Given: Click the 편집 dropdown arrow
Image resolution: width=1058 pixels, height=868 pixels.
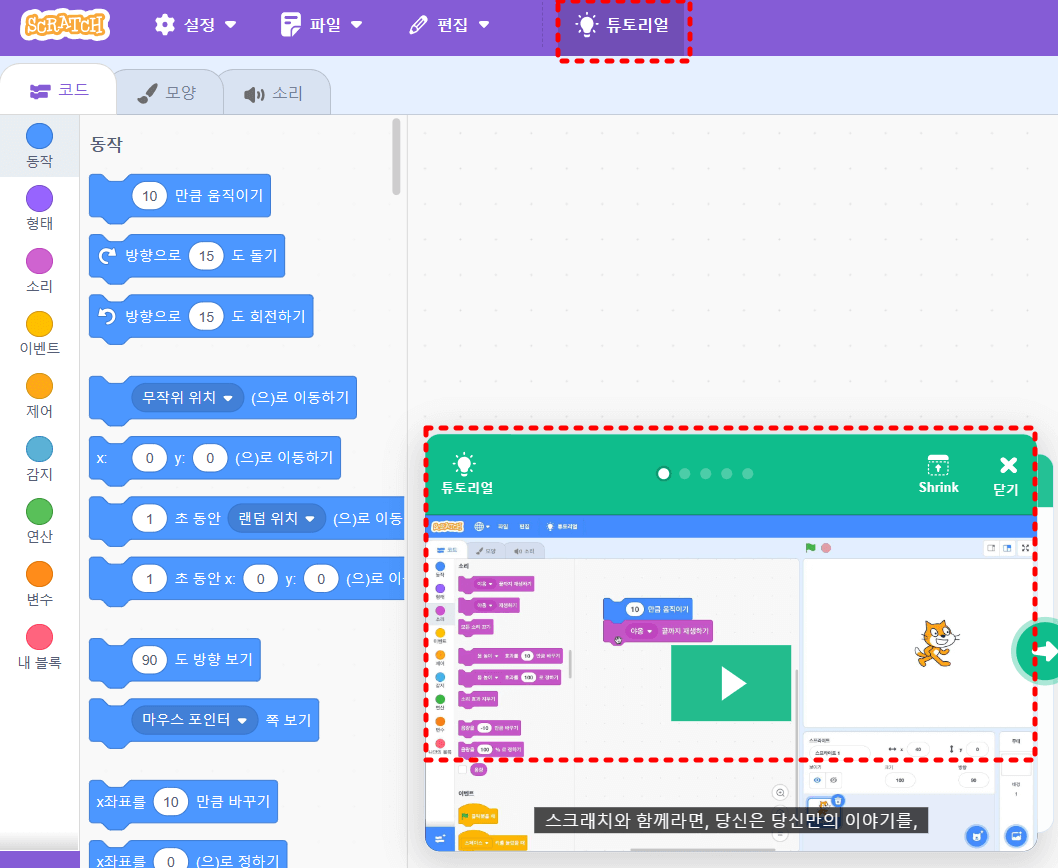Looking at the screenshot, I should tap(484, 25).
